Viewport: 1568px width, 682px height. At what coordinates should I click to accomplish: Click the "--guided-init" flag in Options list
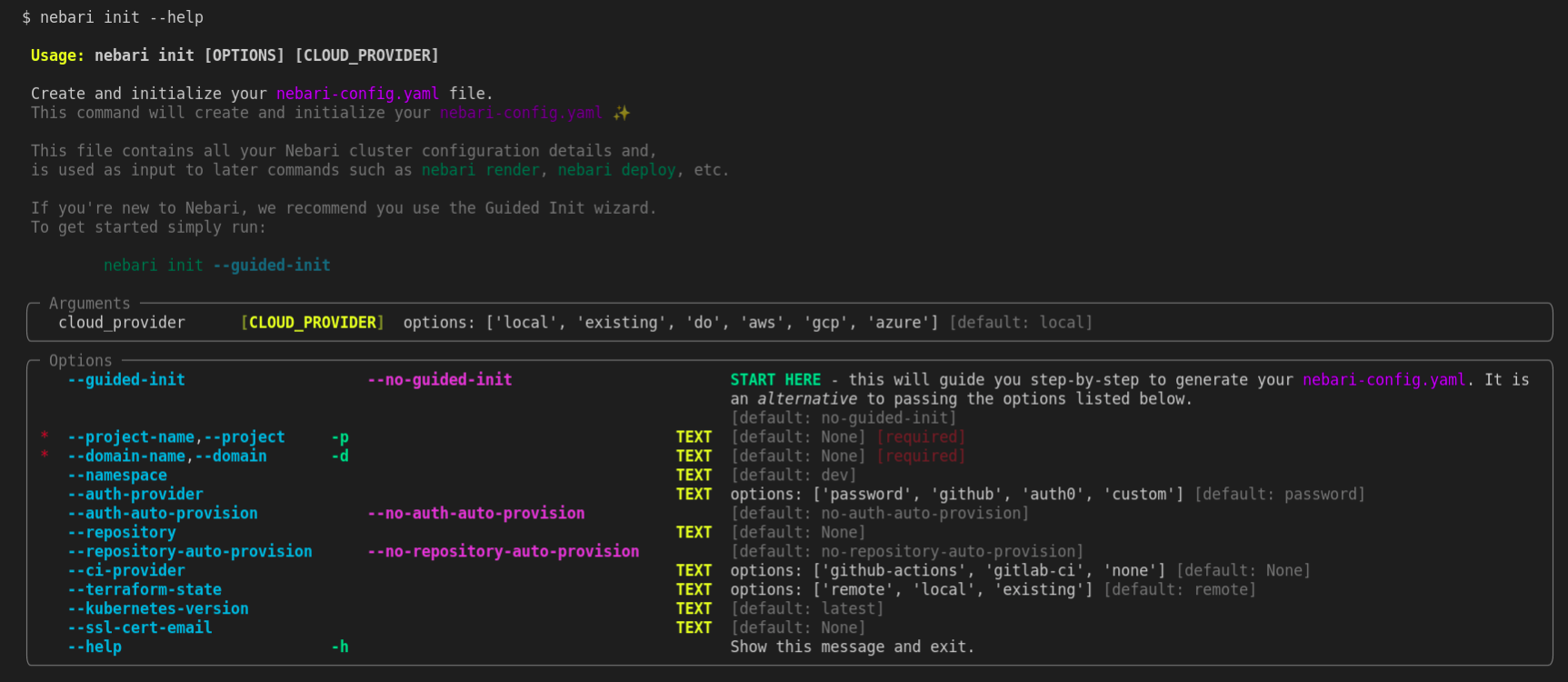[126, 380]
